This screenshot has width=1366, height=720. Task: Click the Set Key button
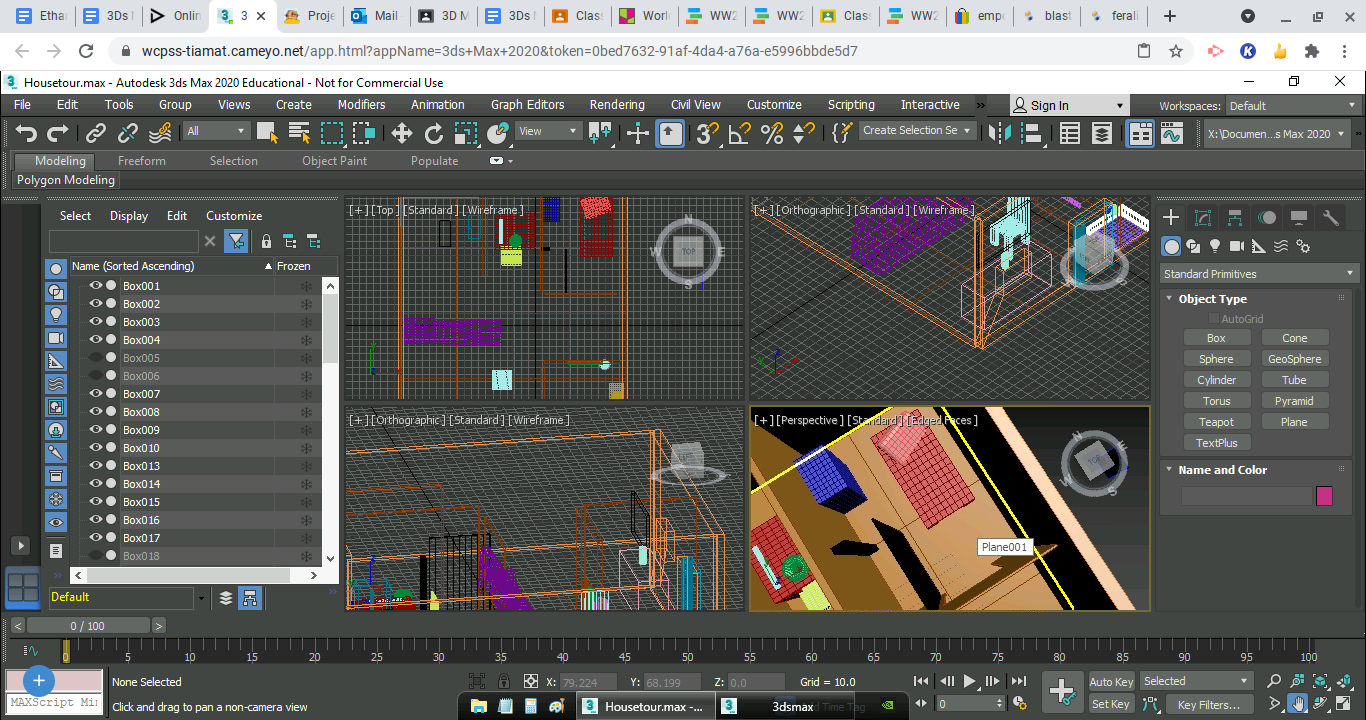(1110, 704)
